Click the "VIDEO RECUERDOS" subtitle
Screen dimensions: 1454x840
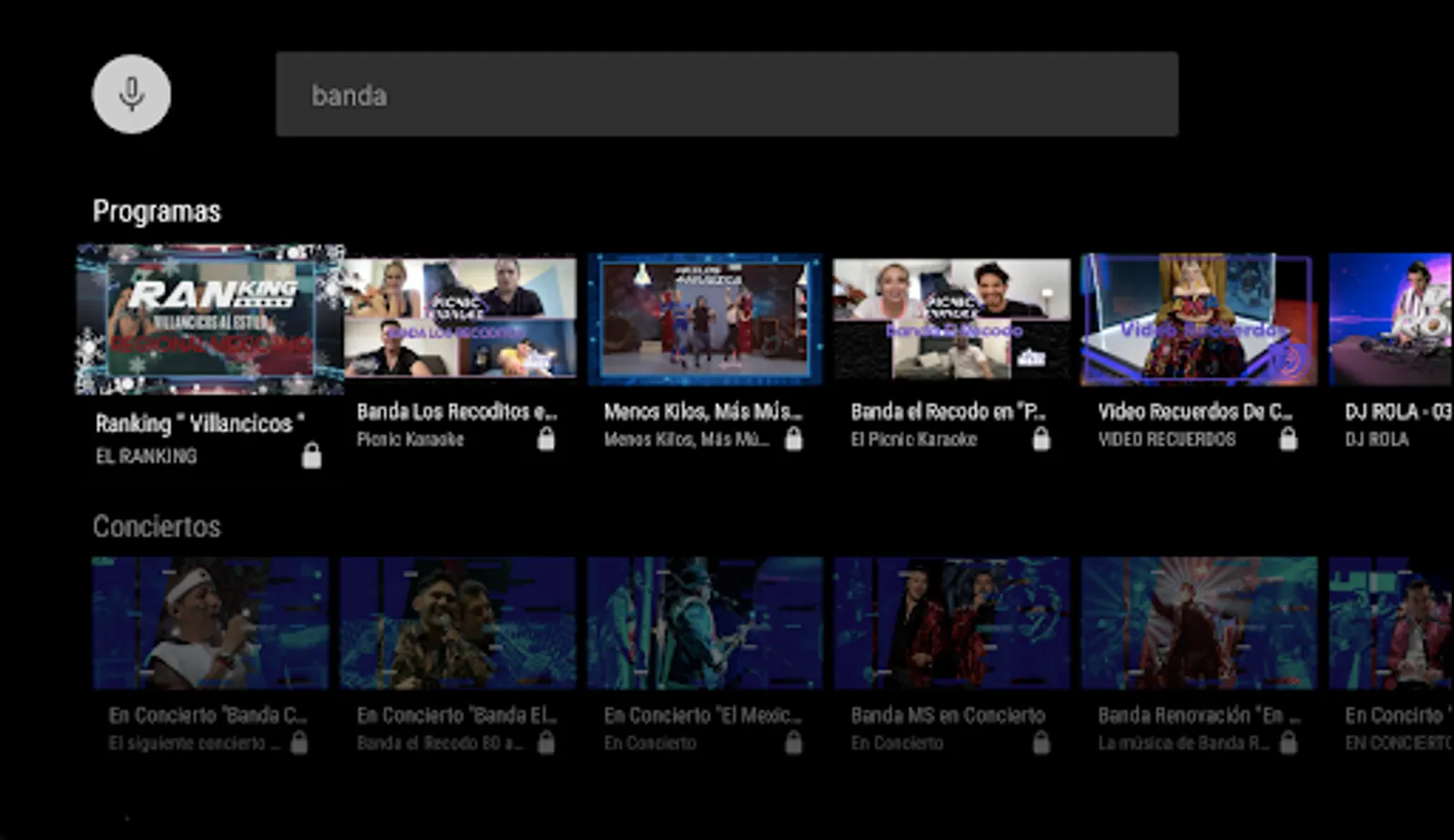1166,439
